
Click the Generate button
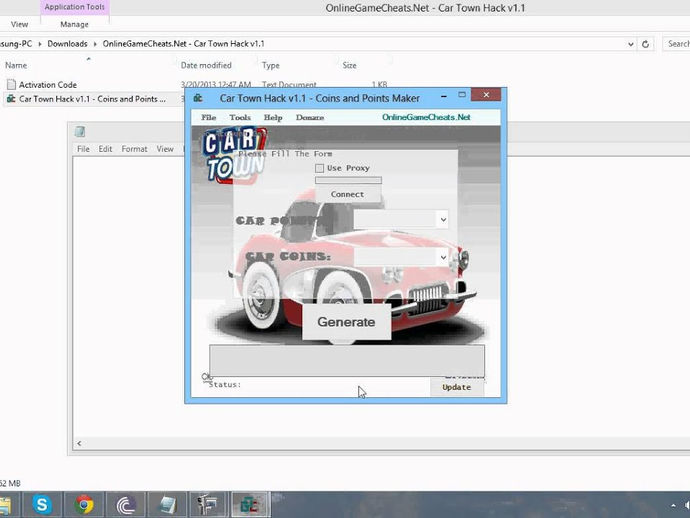(x=346, y=322)
